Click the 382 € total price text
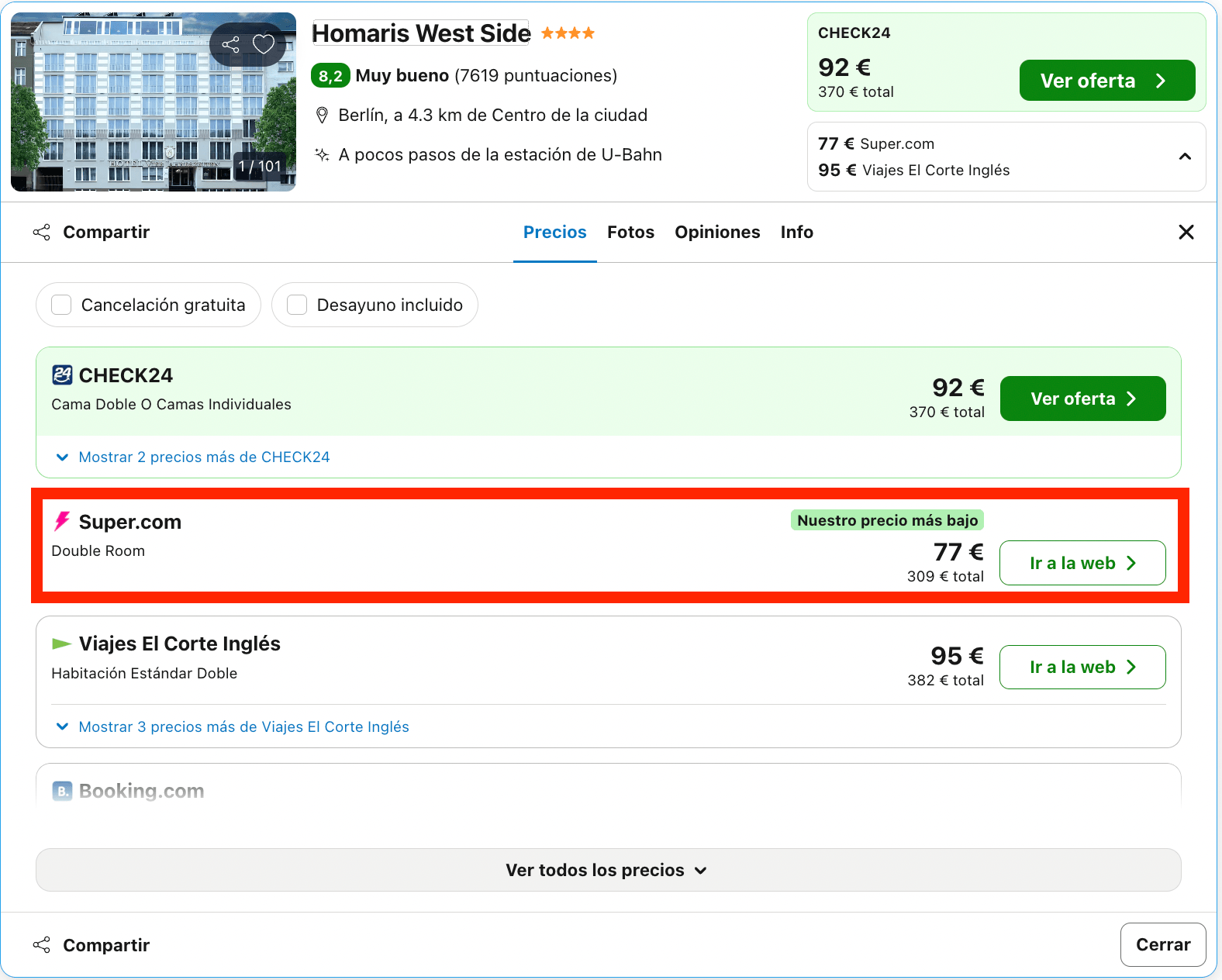The width and height of the screenshot is (1222, 980). [x=945, y=680]
